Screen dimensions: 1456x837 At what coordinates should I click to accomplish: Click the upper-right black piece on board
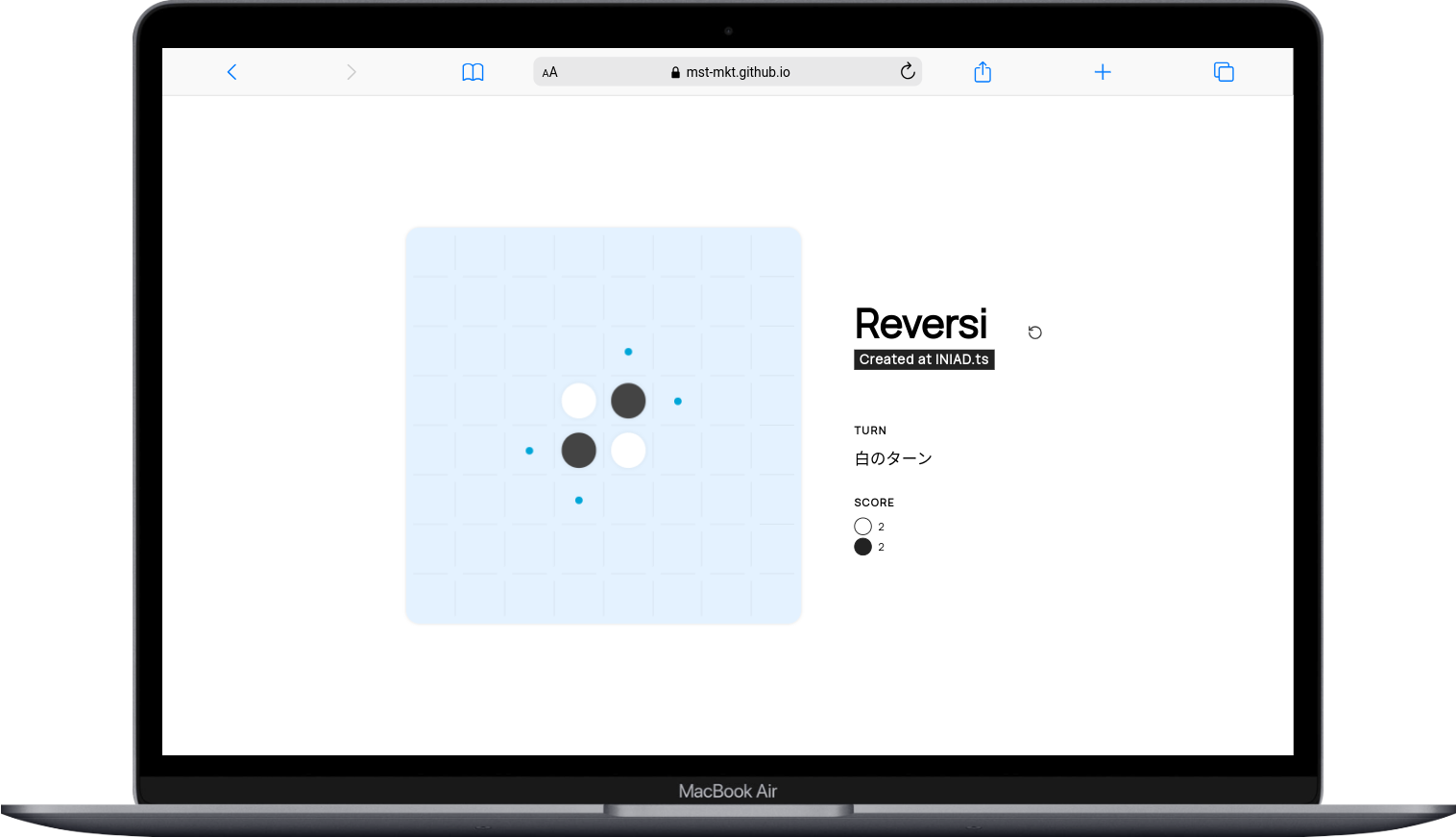pos(628,401)
